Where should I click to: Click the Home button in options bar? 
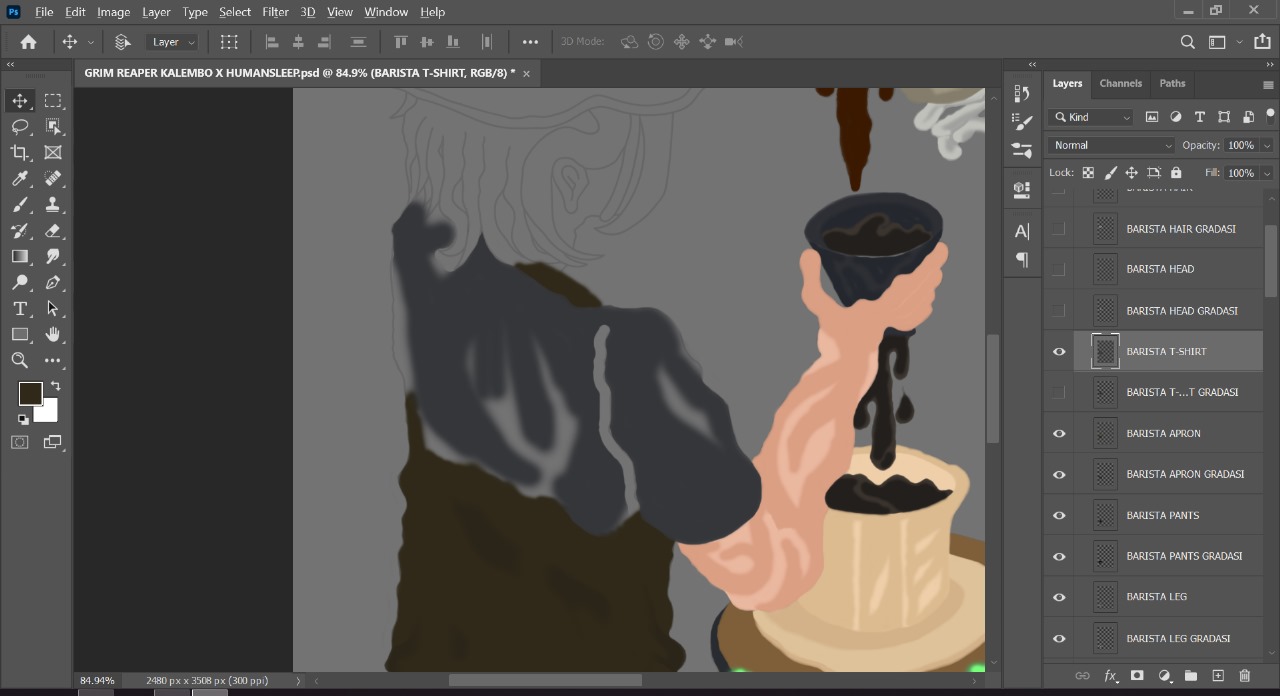click(x=28, y=42)
